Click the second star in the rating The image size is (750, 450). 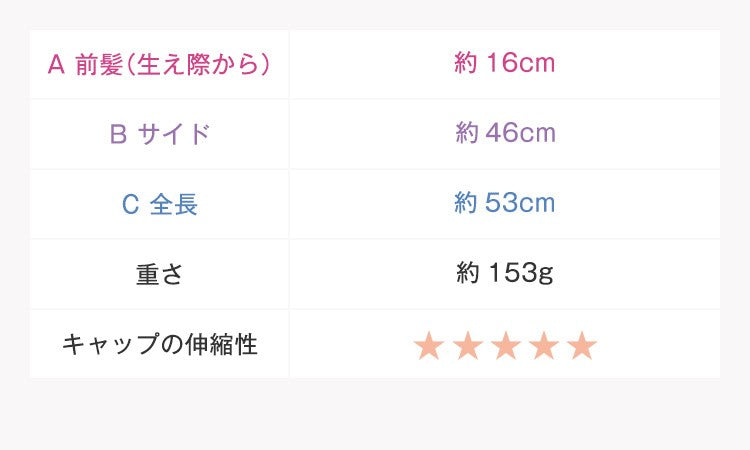pos(467,346)
